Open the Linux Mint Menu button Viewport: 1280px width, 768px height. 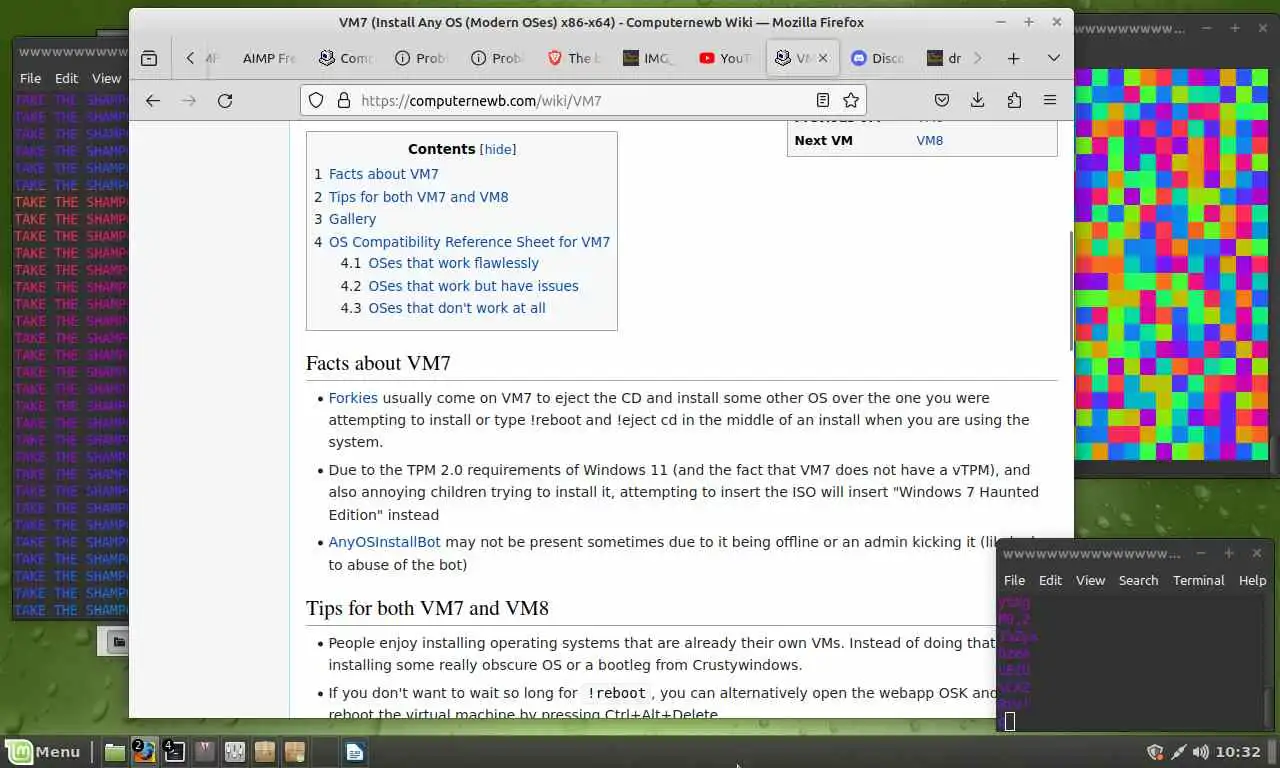[43, 751]
